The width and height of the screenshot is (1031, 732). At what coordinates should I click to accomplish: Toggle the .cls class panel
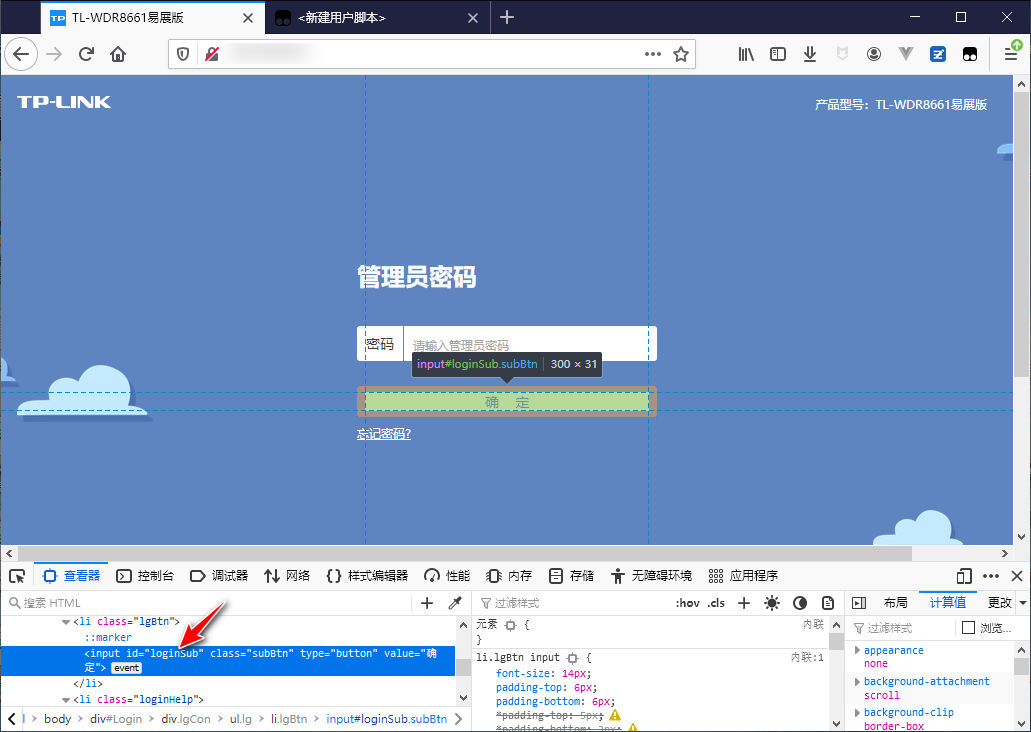click(716, 603)
